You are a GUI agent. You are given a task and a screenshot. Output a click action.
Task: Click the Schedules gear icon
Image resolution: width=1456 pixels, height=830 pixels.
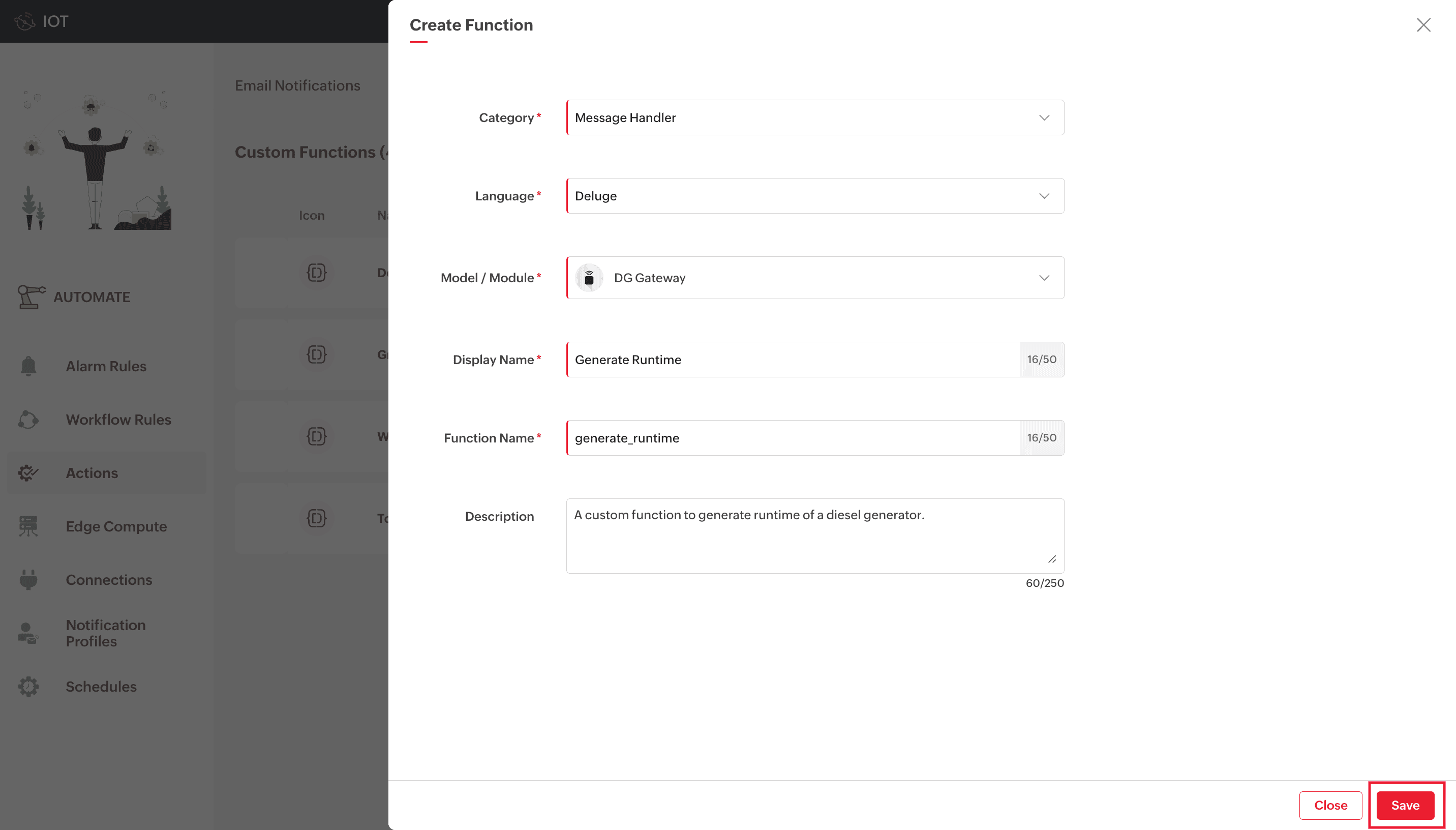28,687
